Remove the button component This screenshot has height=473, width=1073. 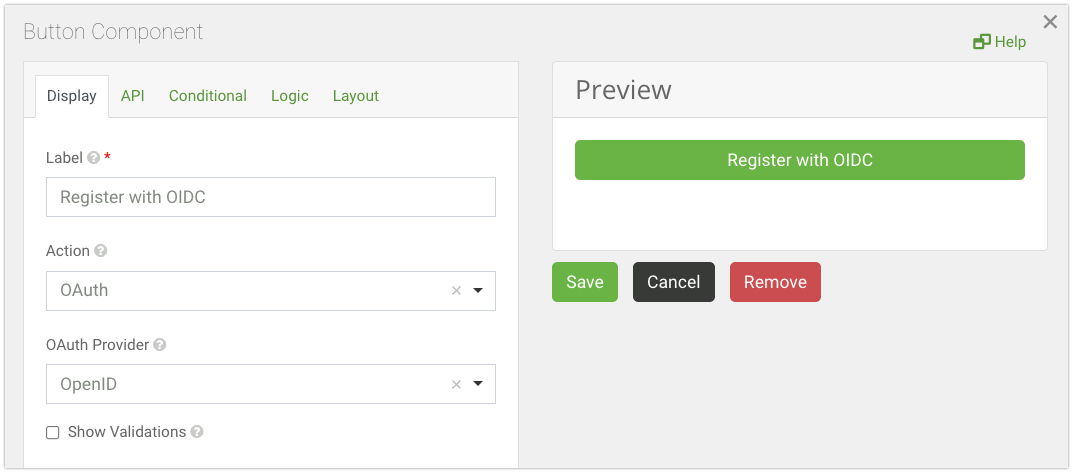[775, 282]
